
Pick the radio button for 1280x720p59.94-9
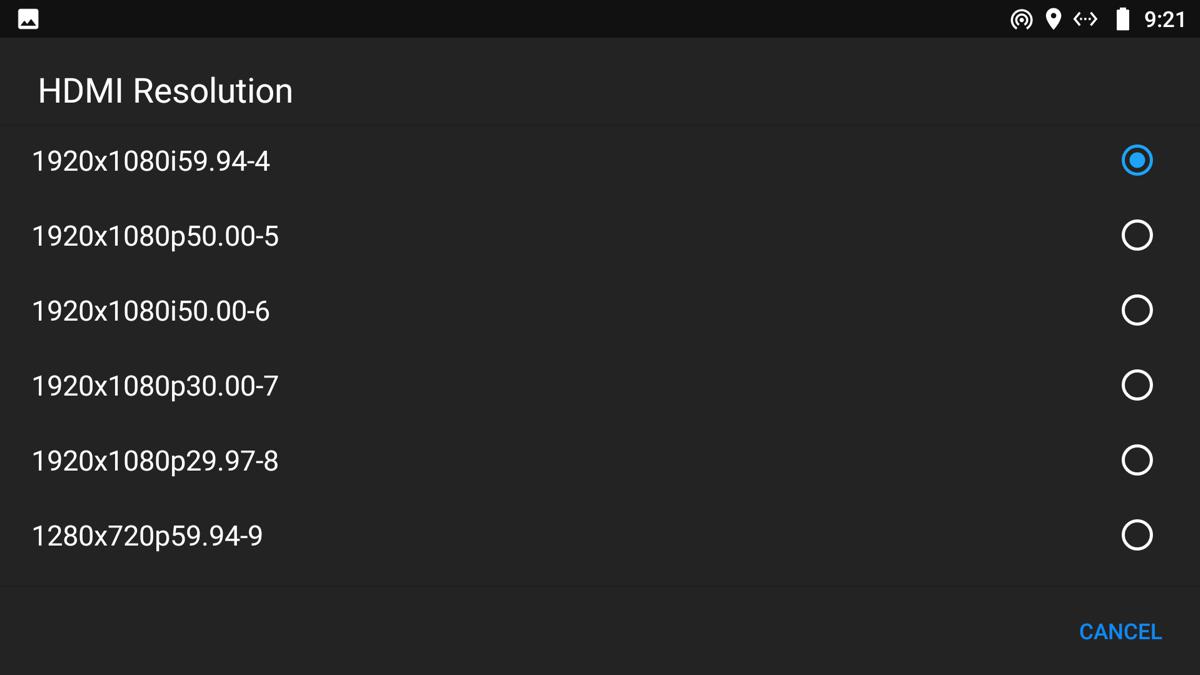pyautogui.click(x=1137, y=535)
